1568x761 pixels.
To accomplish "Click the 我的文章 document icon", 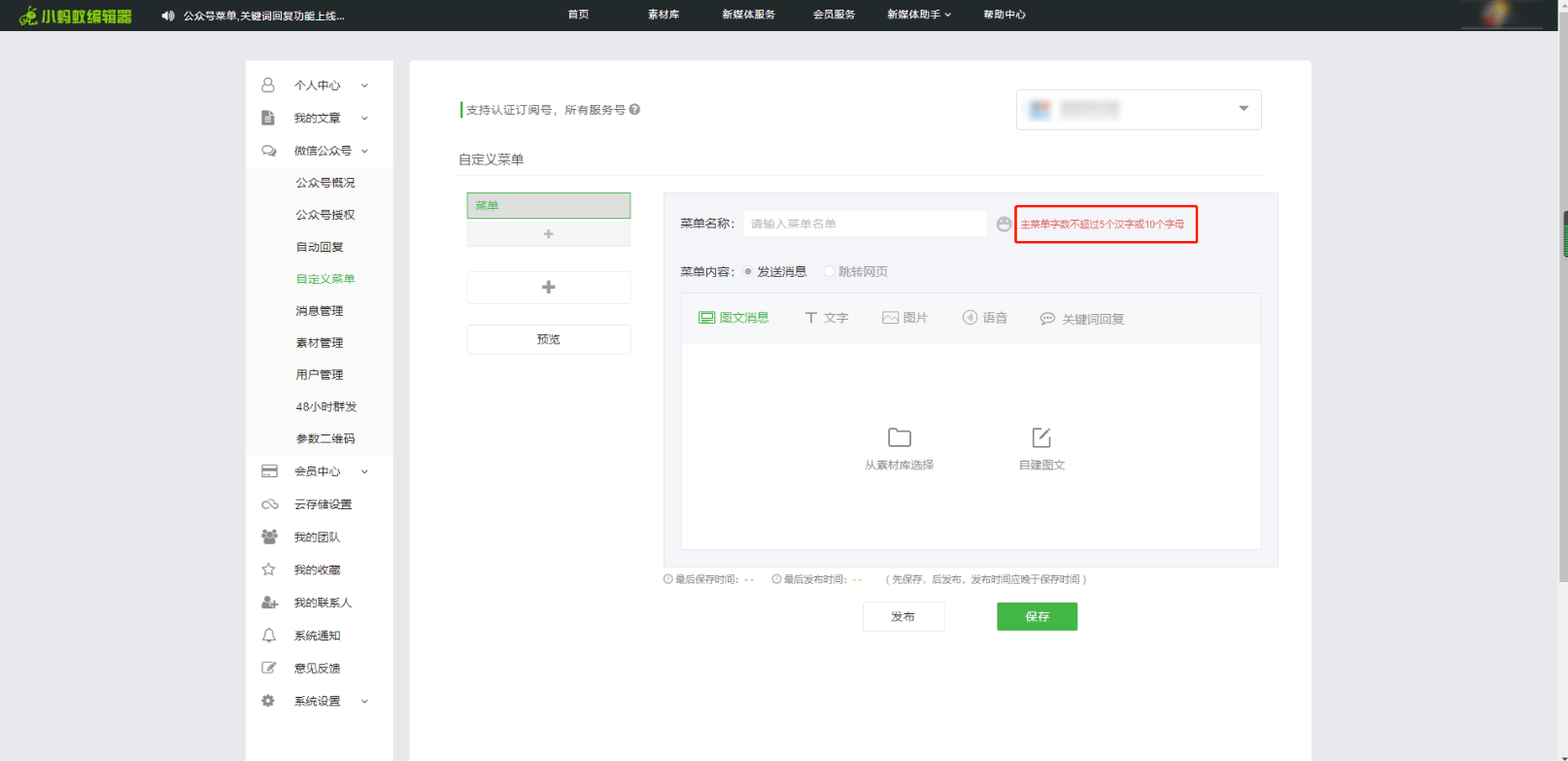I will (268, 118).
